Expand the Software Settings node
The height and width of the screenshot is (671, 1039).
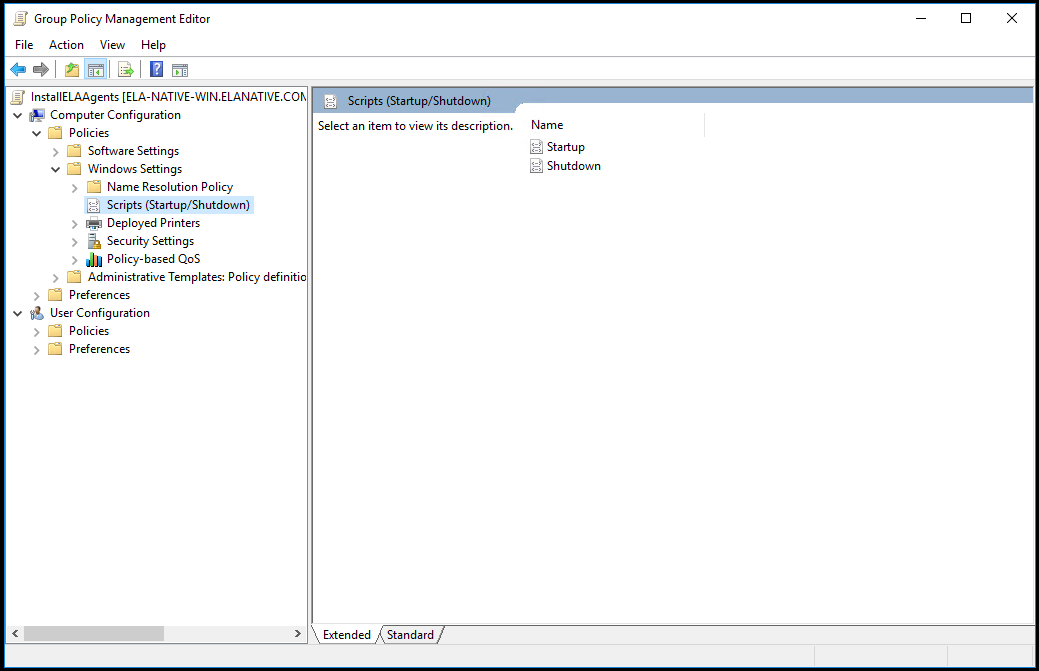56,152
